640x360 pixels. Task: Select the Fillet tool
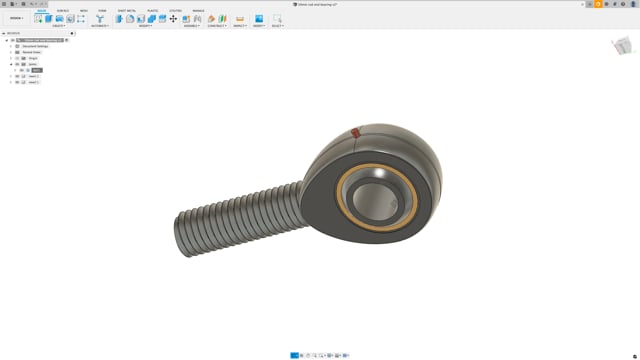pyautogui.click(x=130, y=19)
